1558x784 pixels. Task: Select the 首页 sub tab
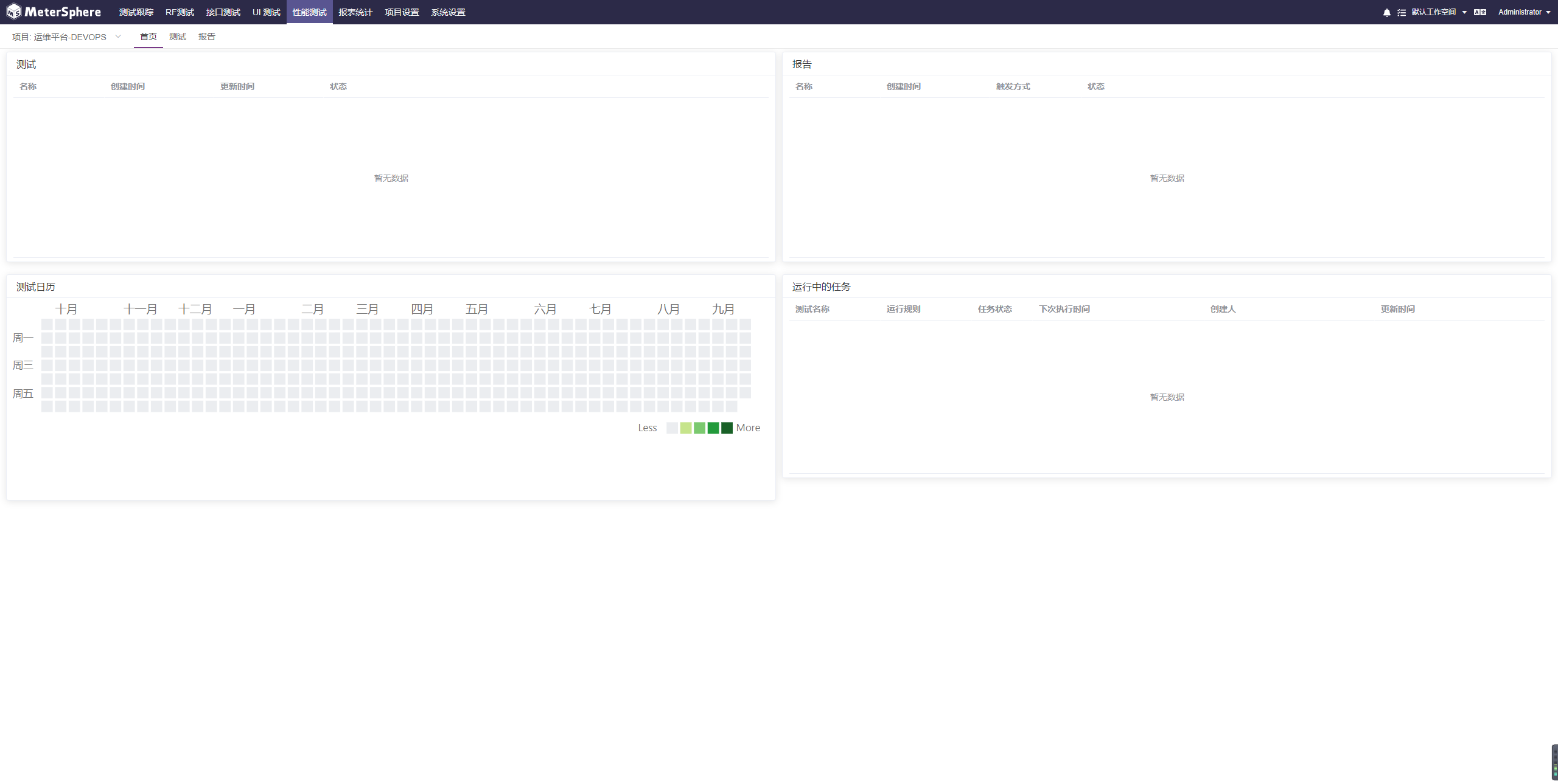[148, 36]
